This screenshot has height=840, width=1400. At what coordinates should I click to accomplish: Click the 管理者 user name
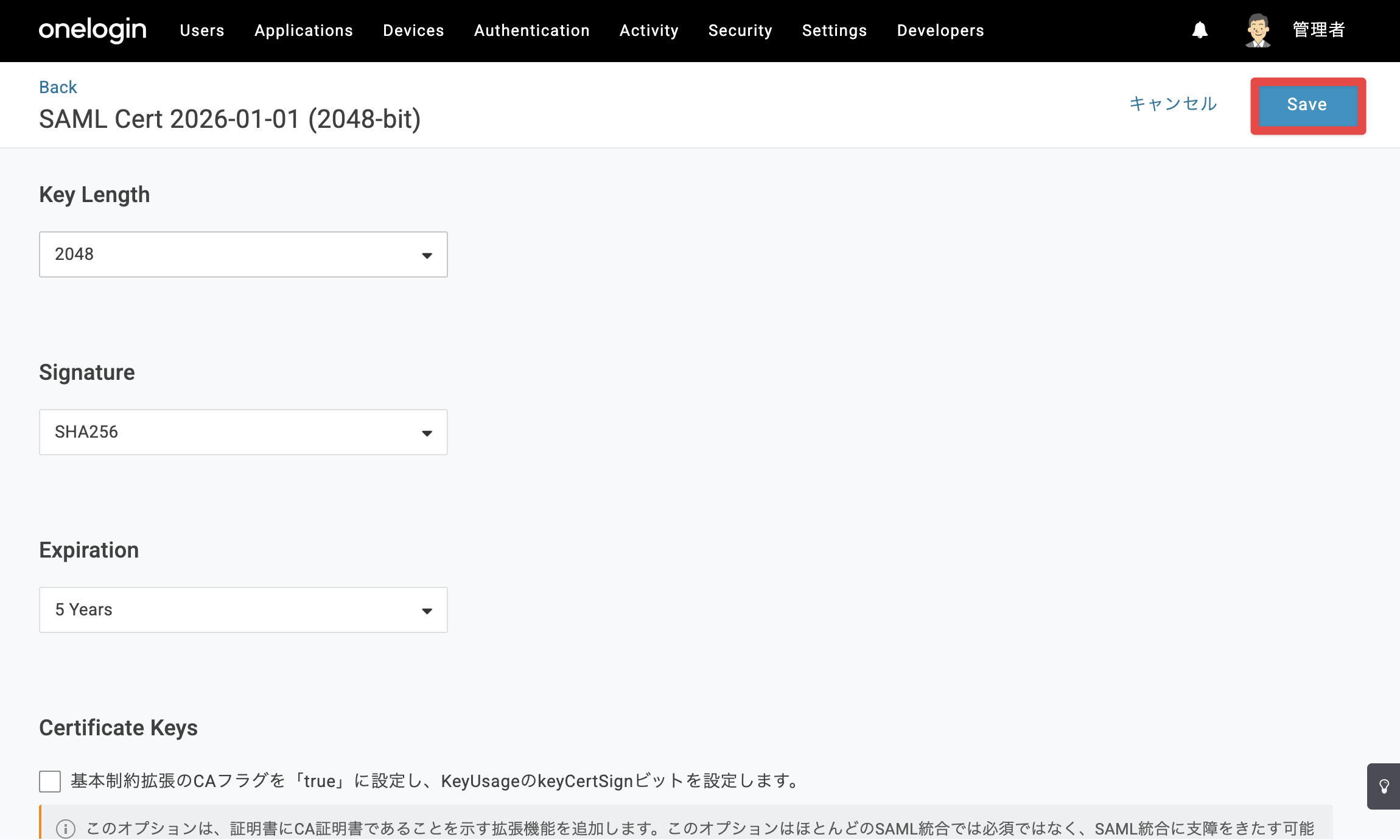pyautogui.click(x=1318, y=30)
